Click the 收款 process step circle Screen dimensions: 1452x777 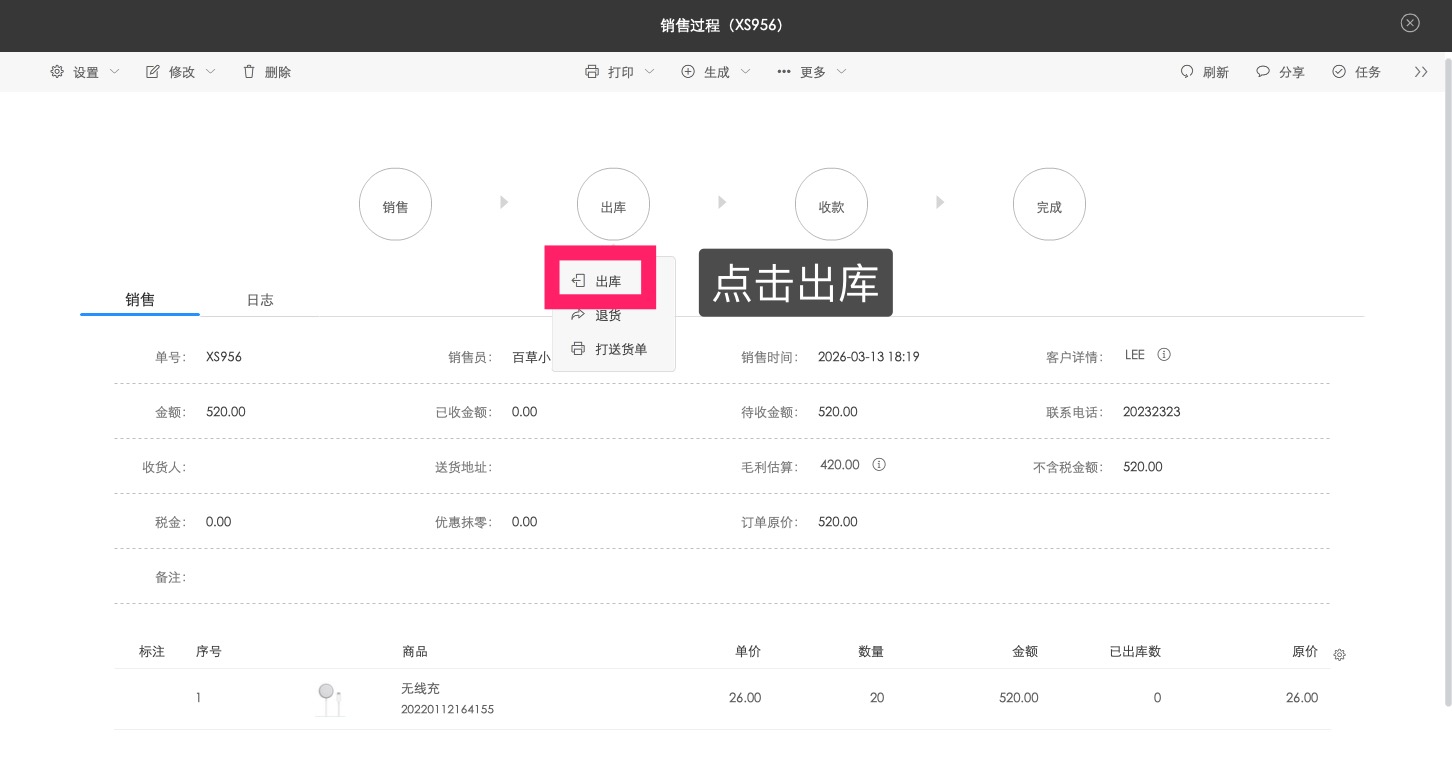(831, 203)
